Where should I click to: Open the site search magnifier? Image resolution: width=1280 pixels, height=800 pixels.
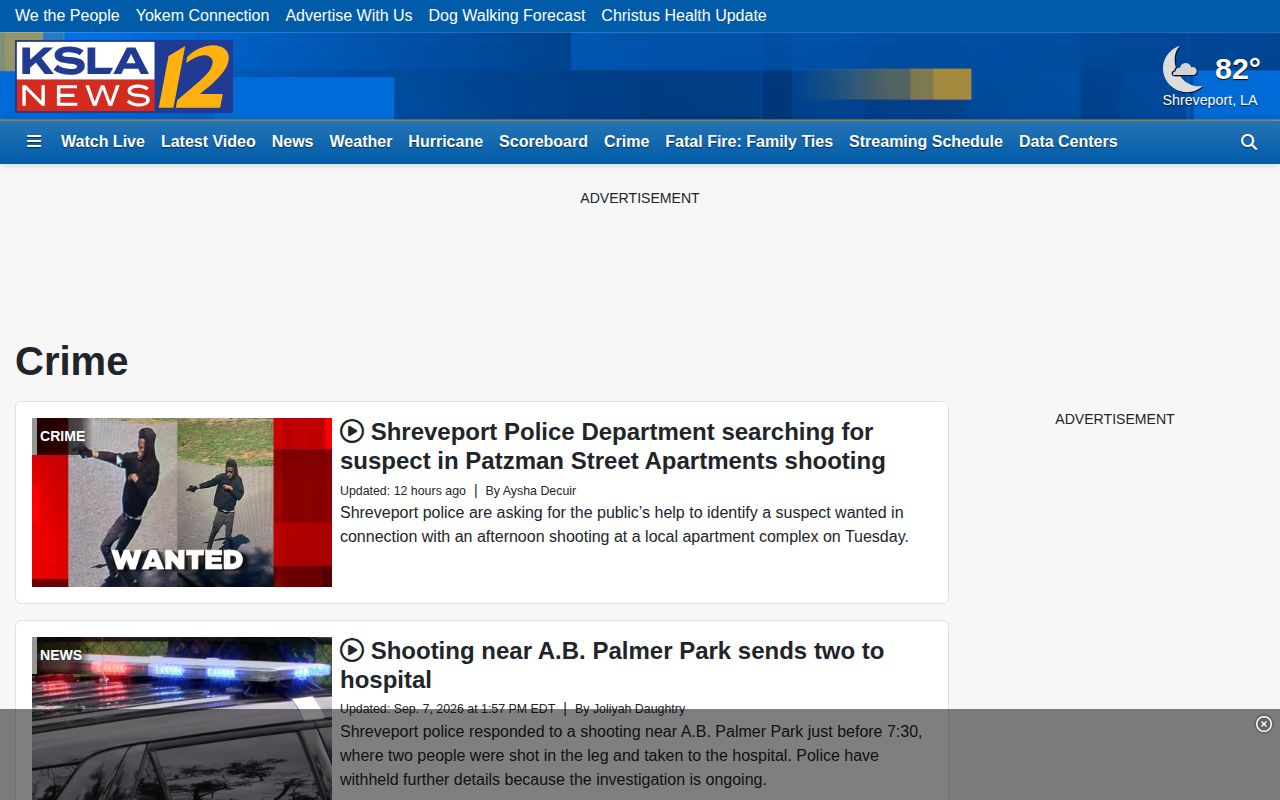(x=1249, y=142)
